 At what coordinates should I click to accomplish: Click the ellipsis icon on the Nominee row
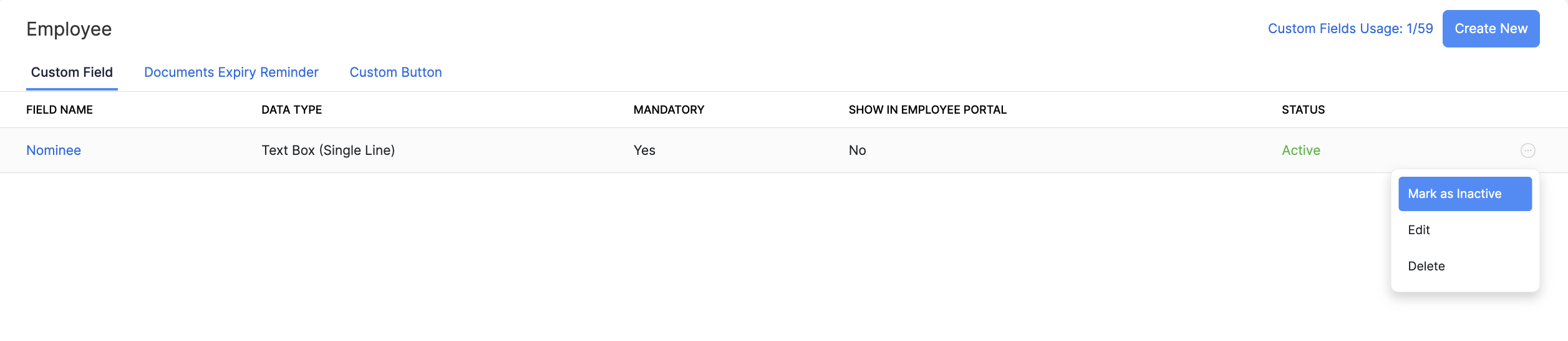click(x=1527, y=151)
